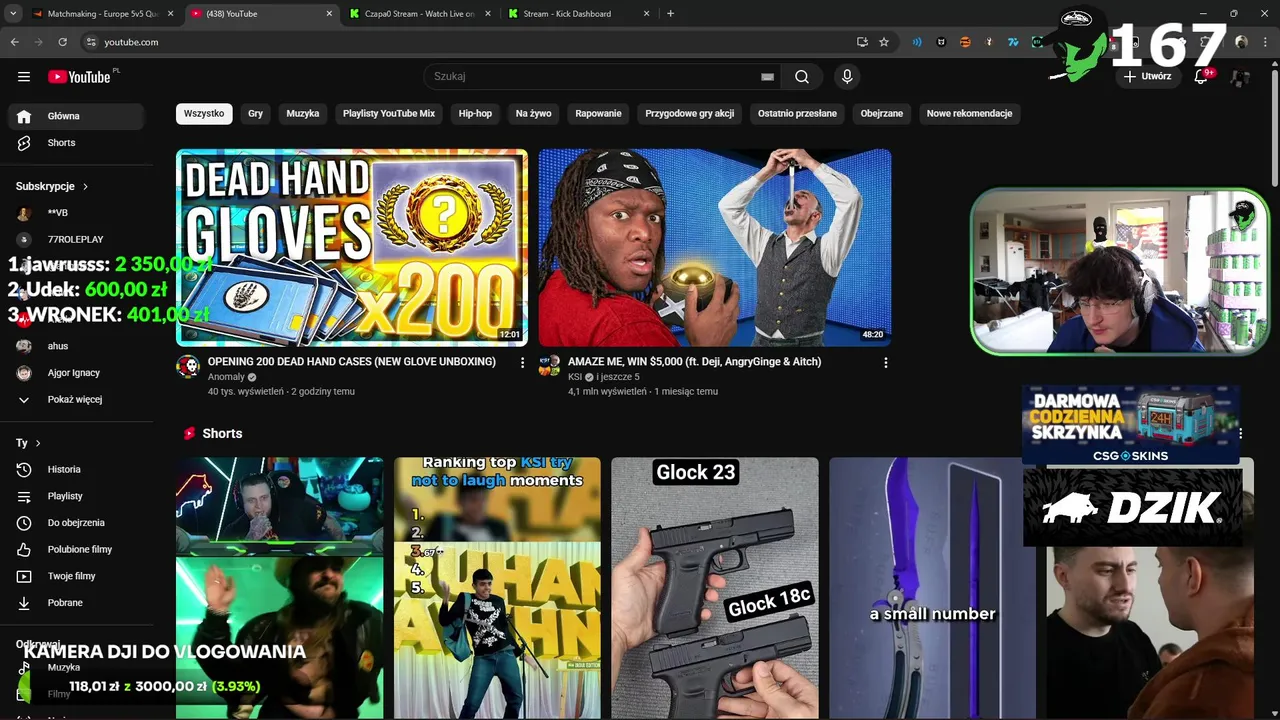Select the Rapowanie filter chip

tap(598, 114)
